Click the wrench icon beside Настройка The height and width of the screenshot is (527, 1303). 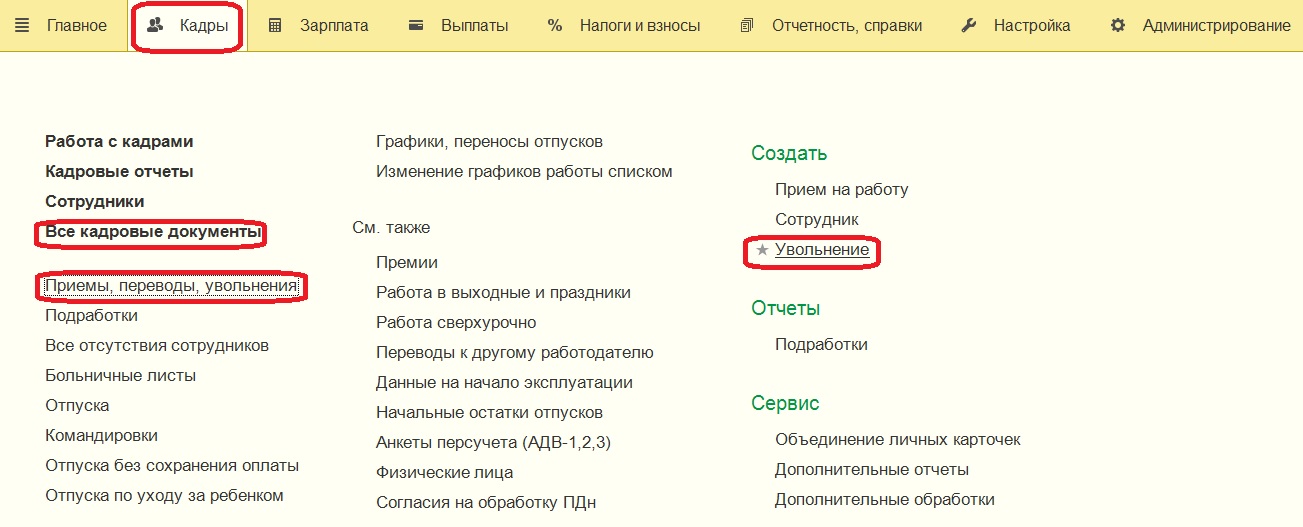pyautogui.click(x=968, y=26)
